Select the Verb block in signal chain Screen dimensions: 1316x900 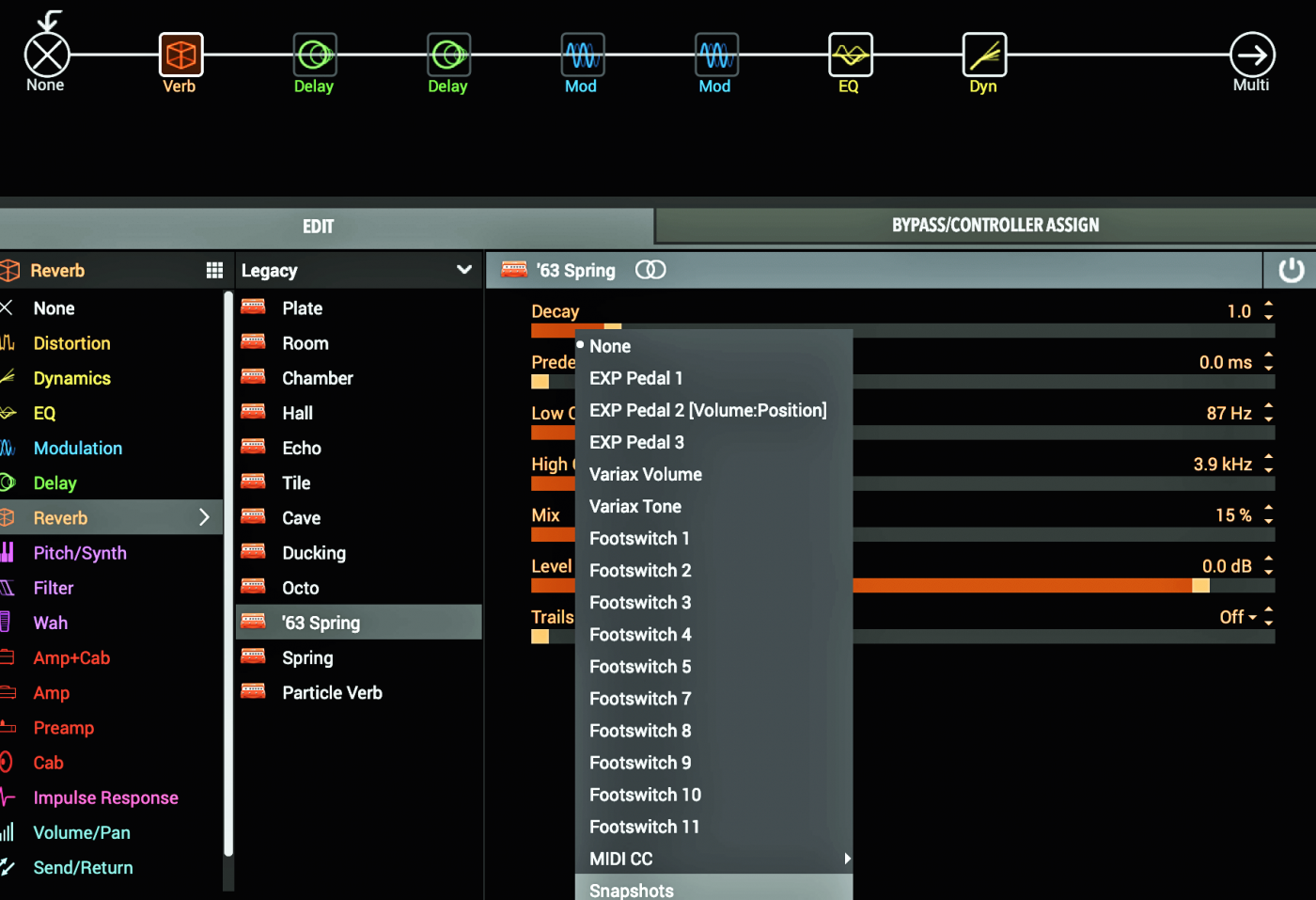tap(180, 55)
